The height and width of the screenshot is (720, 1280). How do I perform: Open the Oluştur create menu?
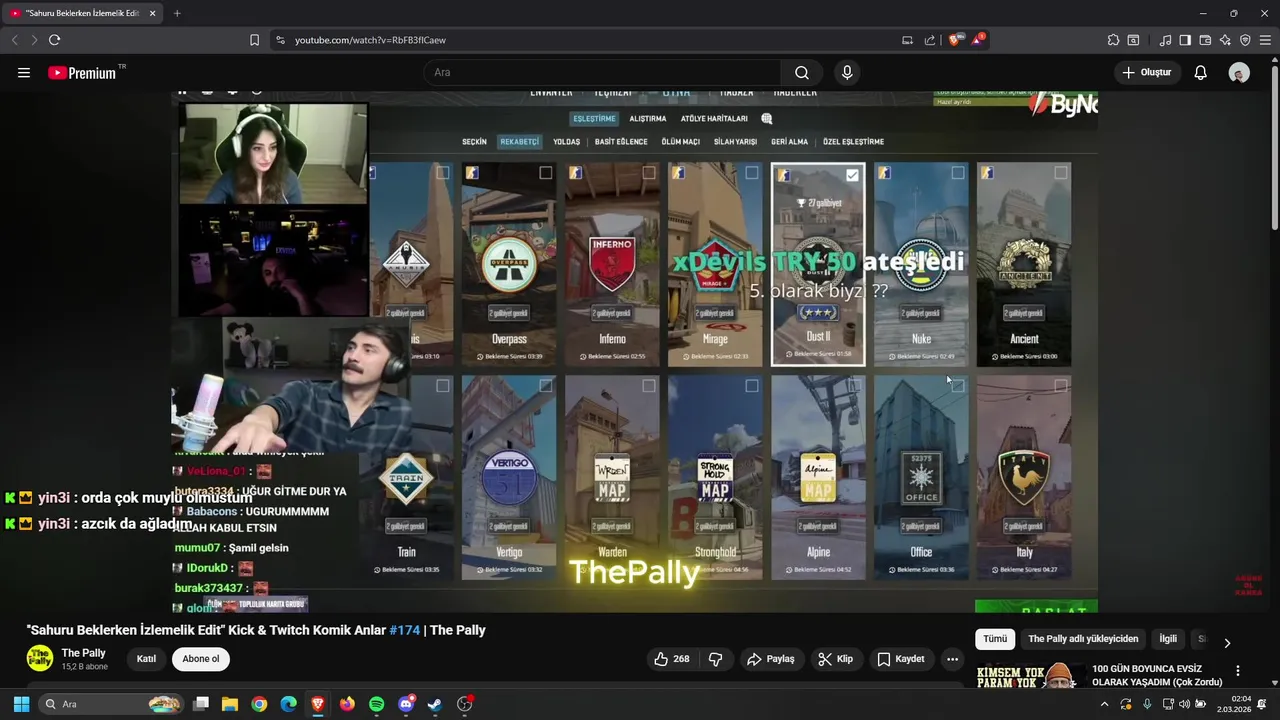coord(1146,73)
